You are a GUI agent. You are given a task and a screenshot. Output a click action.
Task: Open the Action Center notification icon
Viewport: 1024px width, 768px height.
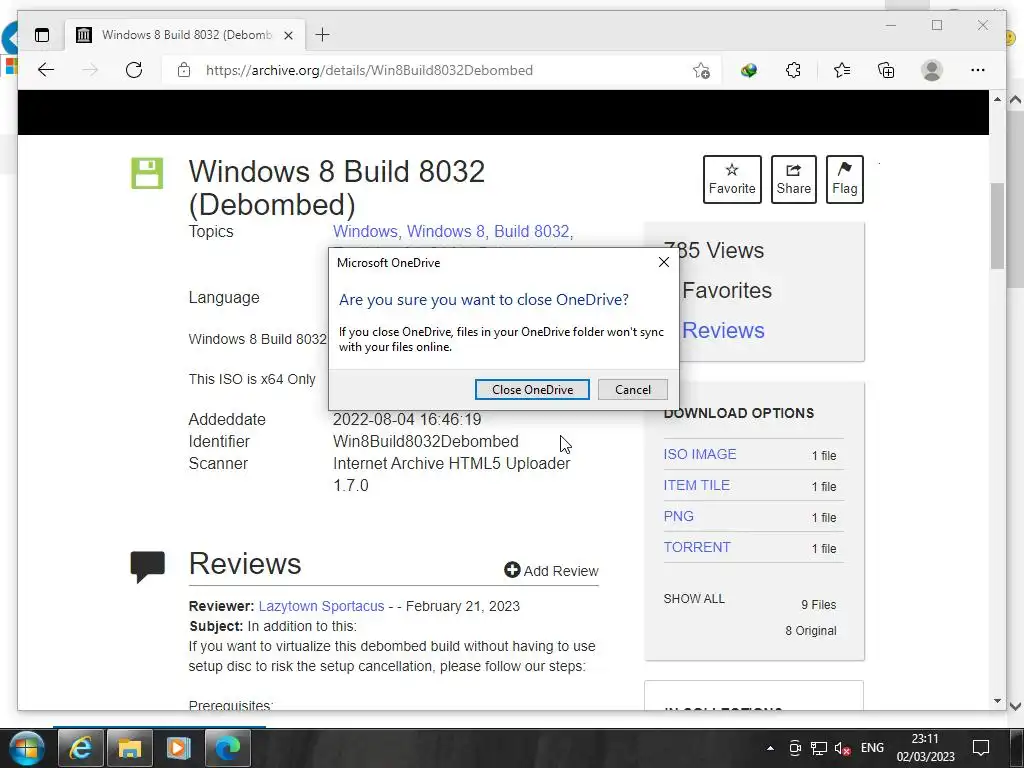tap(981, 748)
